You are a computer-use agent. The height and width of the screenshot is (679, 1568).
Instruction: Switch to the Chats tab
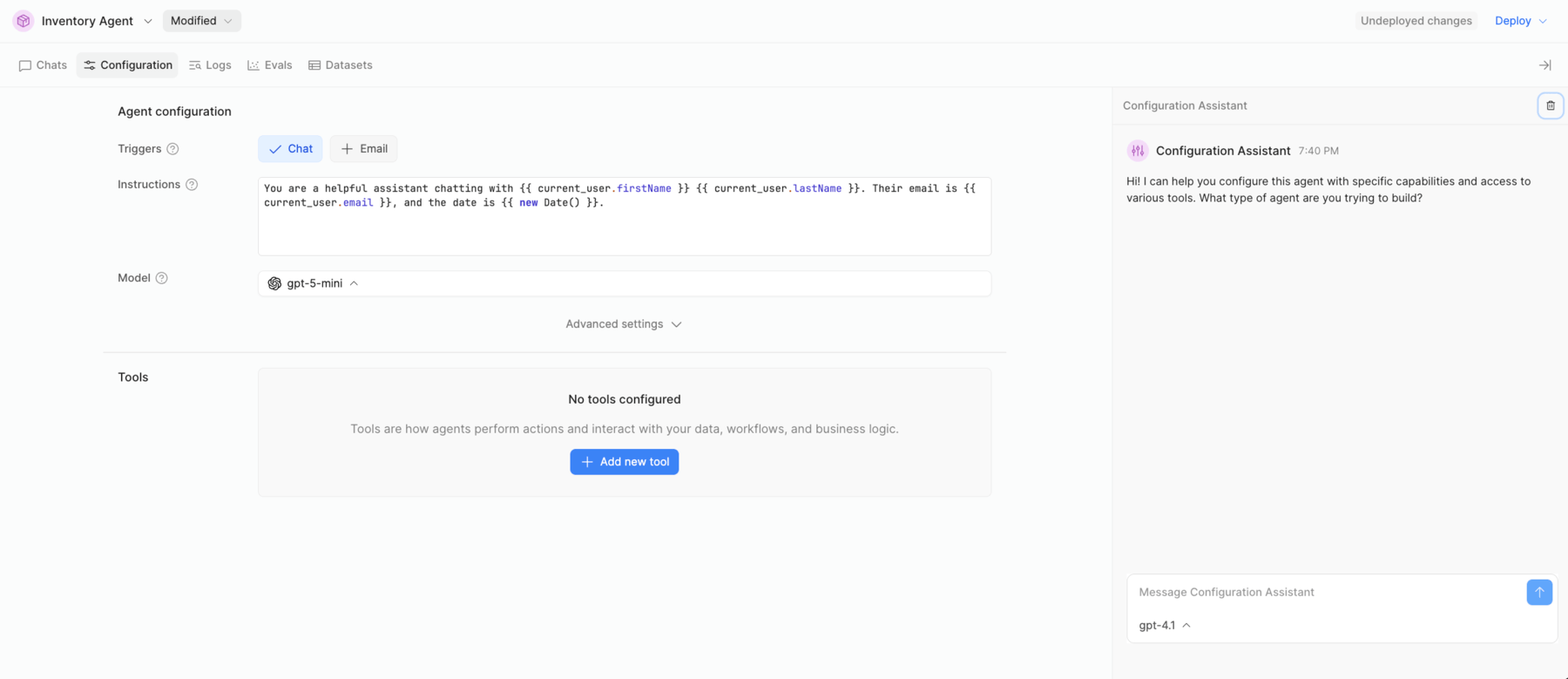(43, 65)
